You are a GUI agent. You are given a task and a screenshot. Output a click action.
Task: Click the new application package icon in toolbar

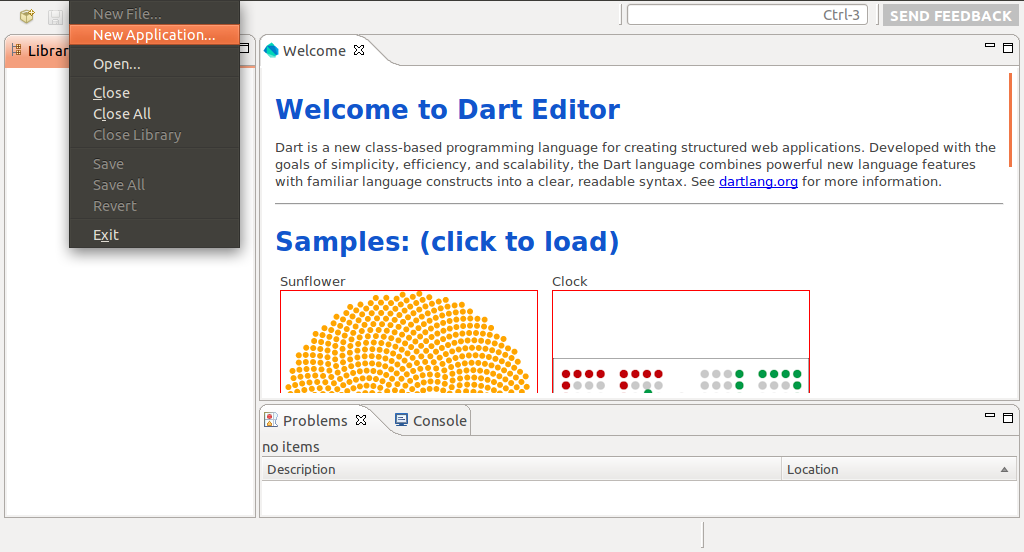pyautogui.click(x=27, y=16)
